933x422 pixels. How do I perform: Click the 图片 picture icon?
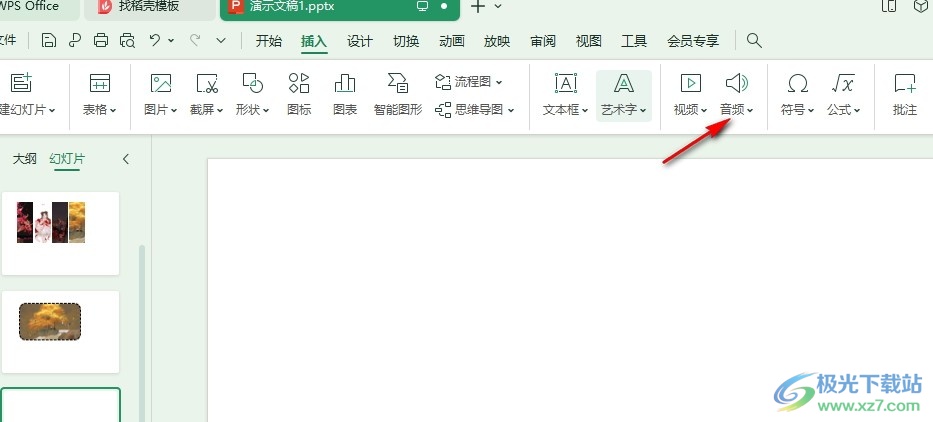click(x=161, y=83)
